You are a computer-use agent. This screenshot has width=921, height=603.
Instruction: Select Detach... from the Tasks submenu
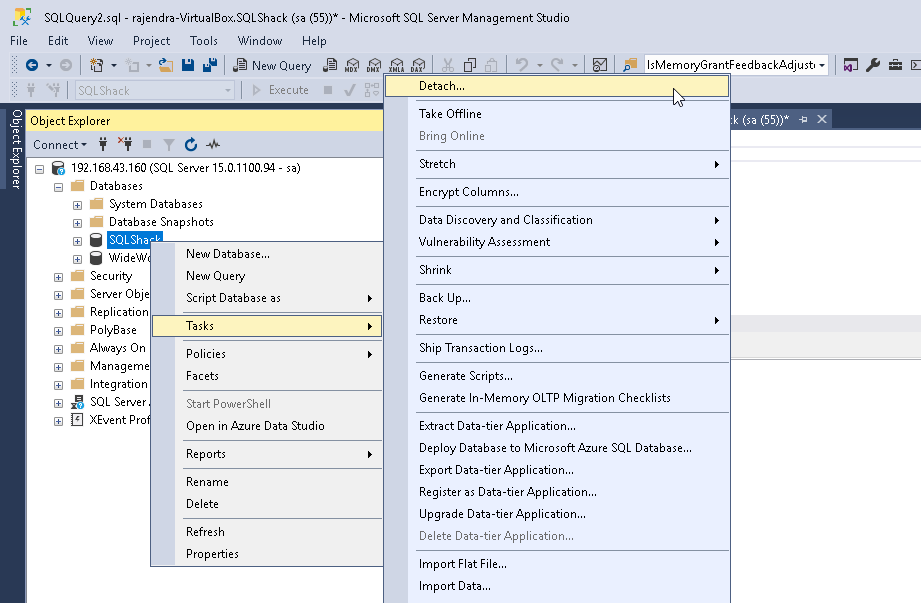441,86
